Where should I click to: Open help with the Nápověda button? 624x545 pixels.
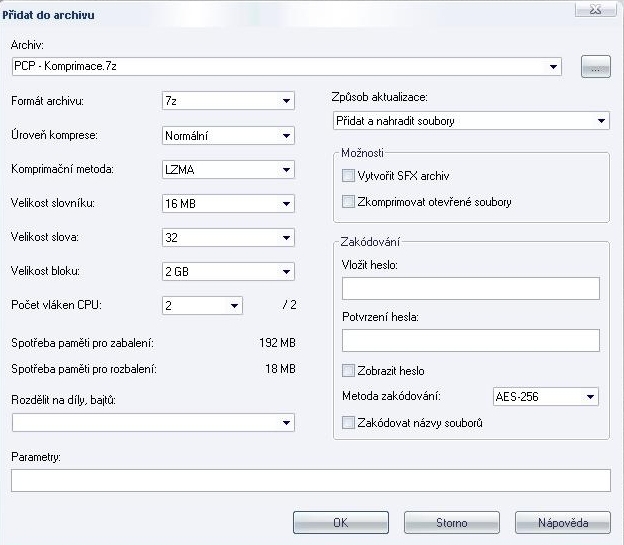pos(563,523)
